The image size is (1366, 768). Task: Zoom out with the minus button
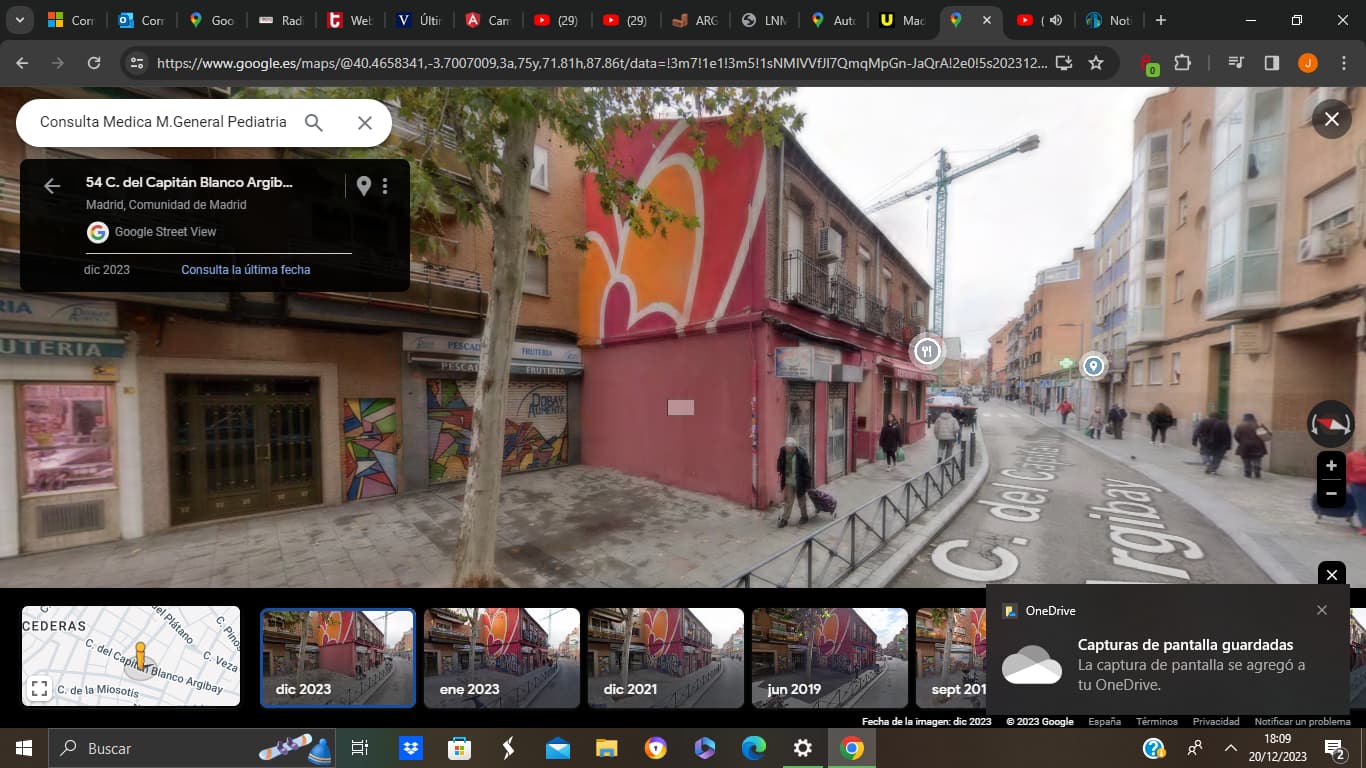click(1331, 493)
